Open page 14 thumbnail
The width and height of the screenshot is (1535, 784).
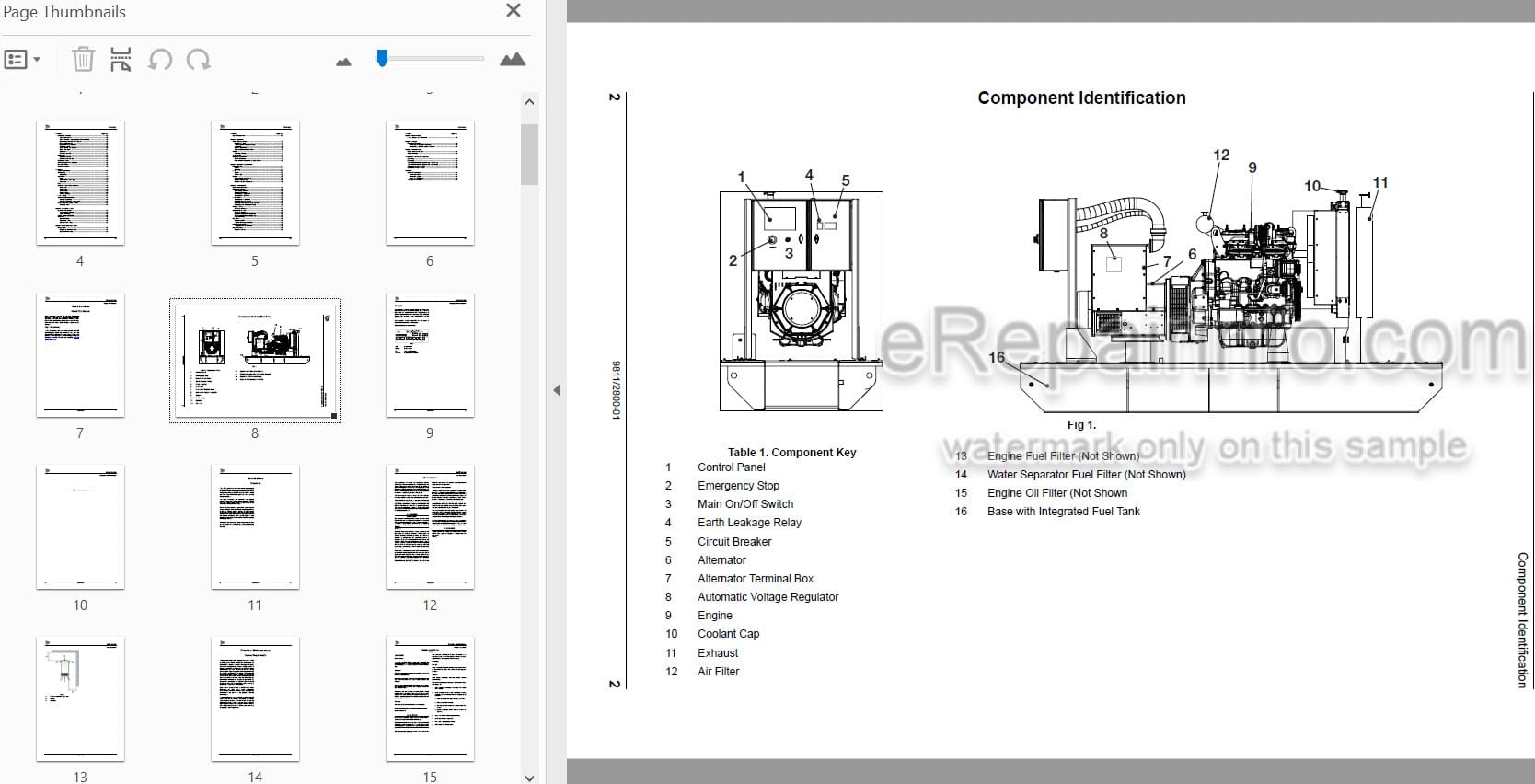pyautogui.click(x=255, y=699)
